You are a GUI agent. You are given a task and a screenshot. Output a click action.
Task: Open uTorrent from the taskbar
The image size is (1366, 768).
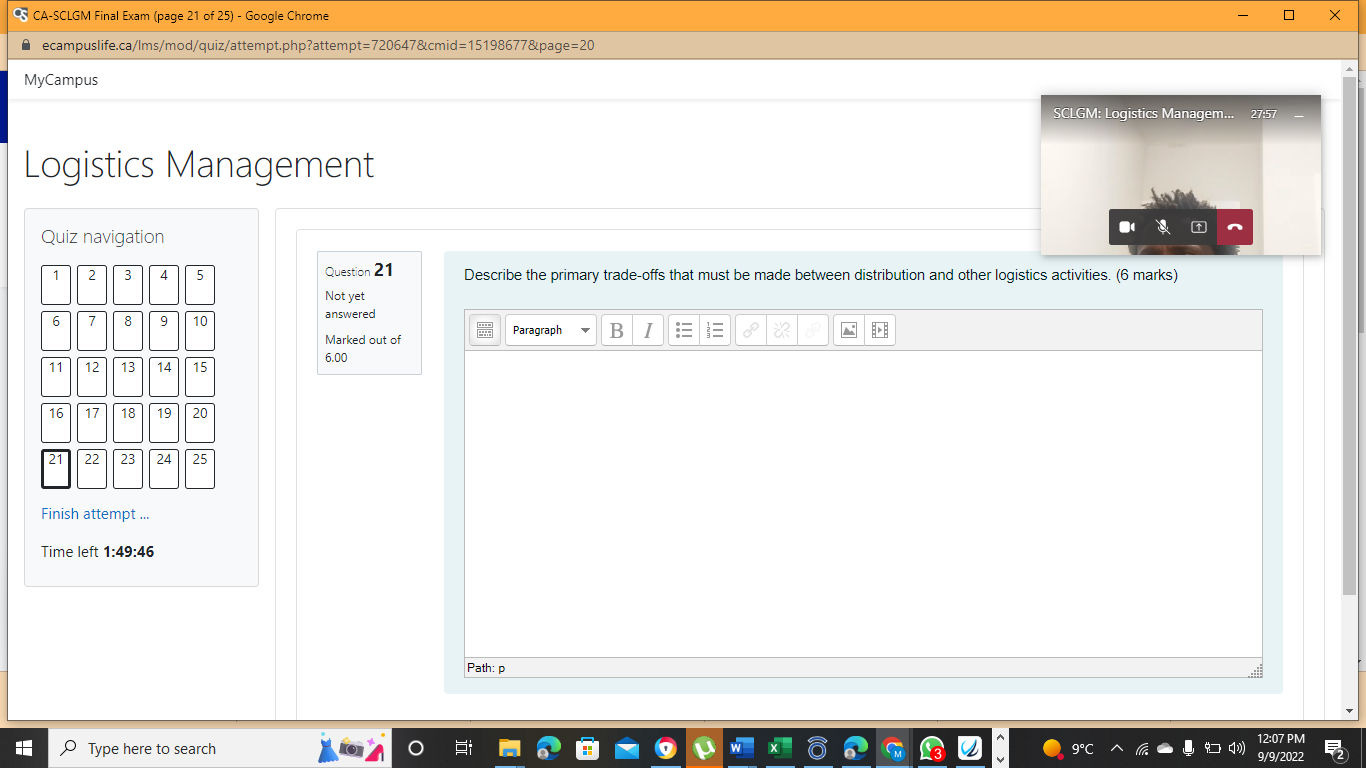[704, 748]
